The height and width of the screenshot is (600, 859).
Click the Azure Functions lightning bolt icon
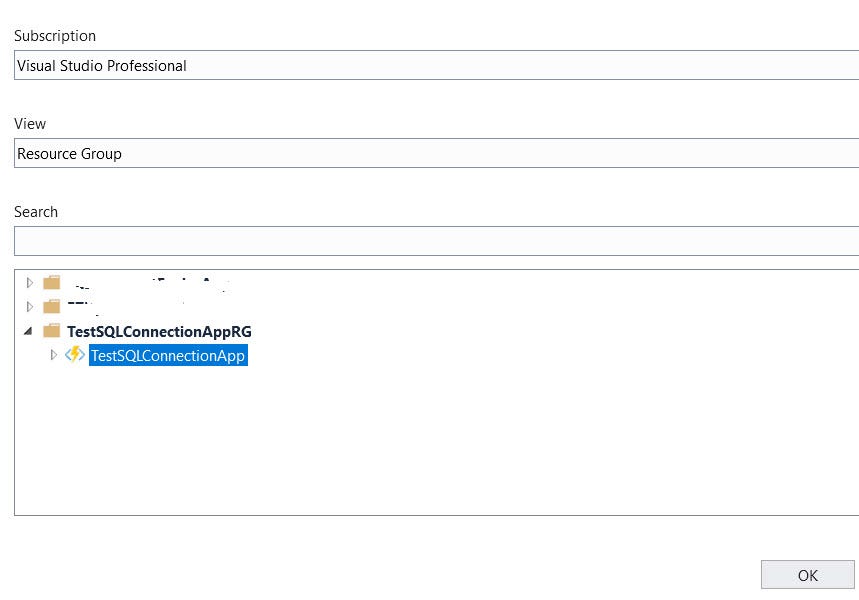coord(75,355)
